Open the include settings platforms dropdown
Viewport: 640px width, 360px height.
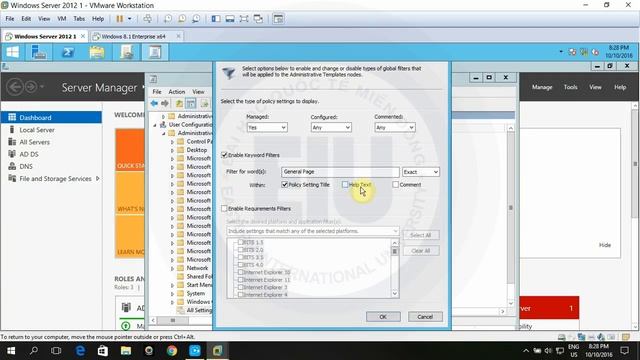(313, 231)
